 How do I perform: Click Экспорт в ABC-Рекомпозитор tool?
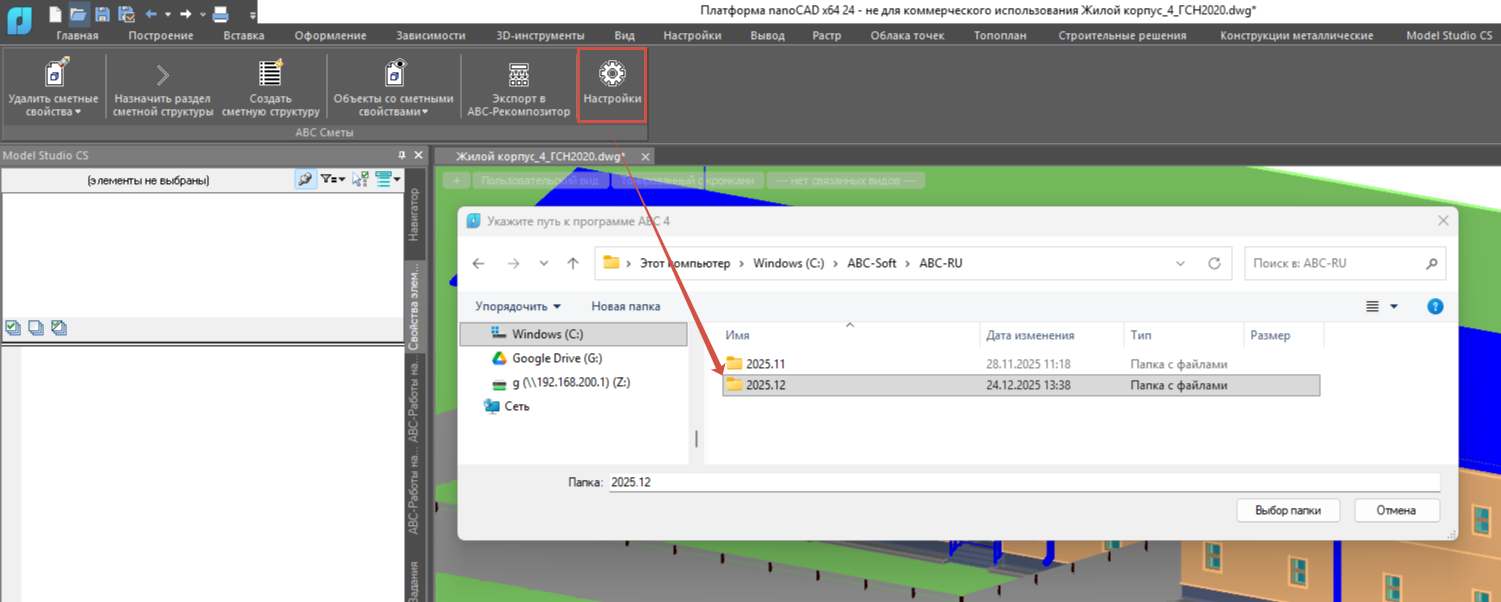[518, 87]
